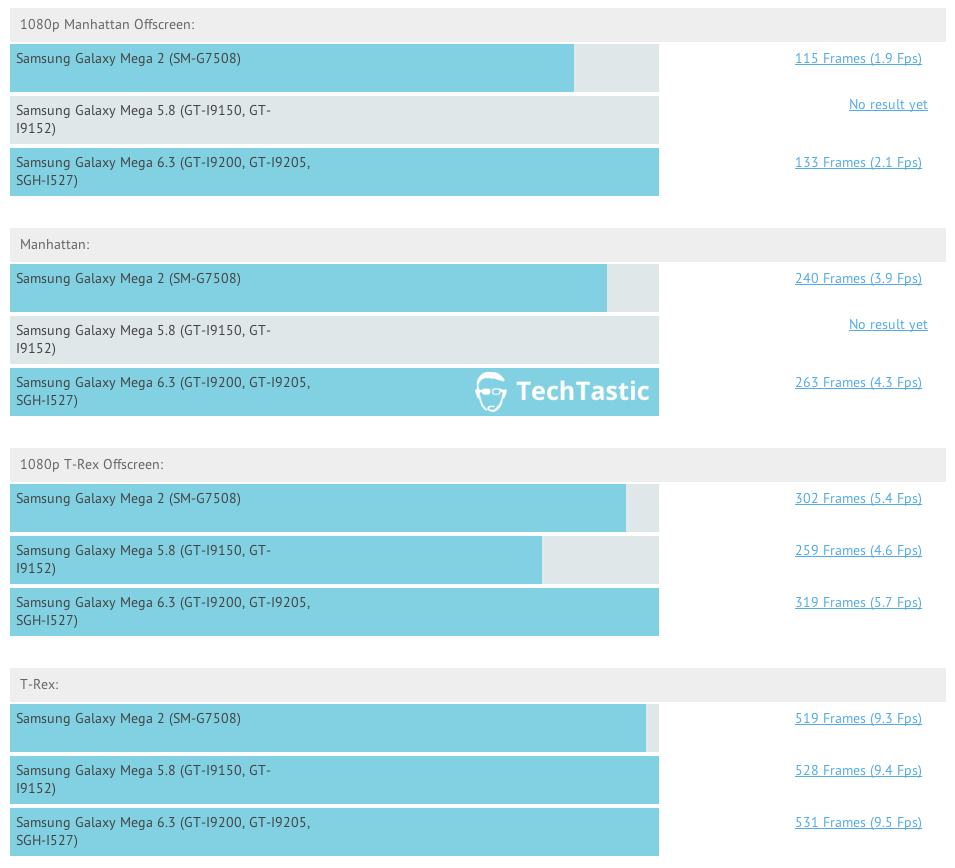The width and height of the screenshot is (955, 868).
Task: Click Galaxy Mega 2 bar in 1080p Manhattan Offscreen
Action: tap(334, 68)
